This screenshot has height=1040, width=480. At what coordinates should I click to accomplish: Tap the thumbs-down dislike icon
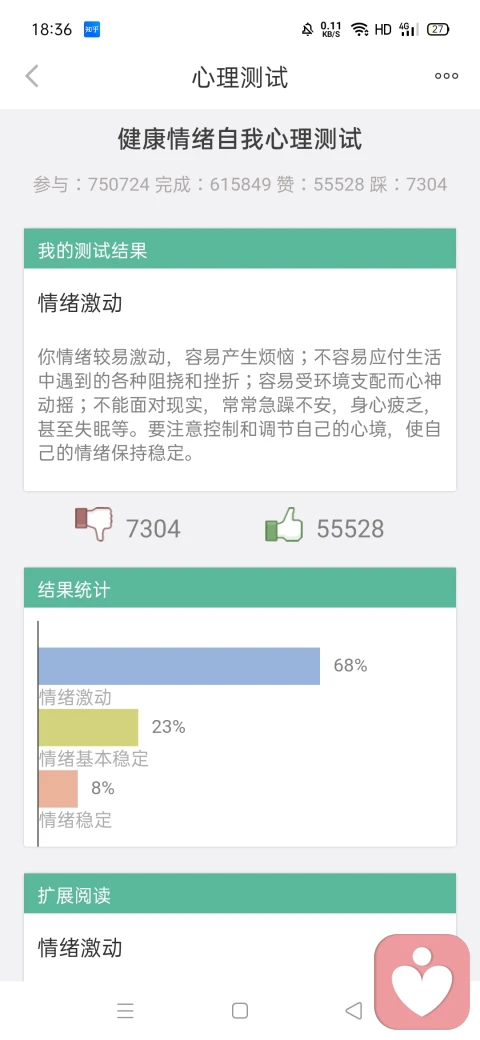pos(93,525)
